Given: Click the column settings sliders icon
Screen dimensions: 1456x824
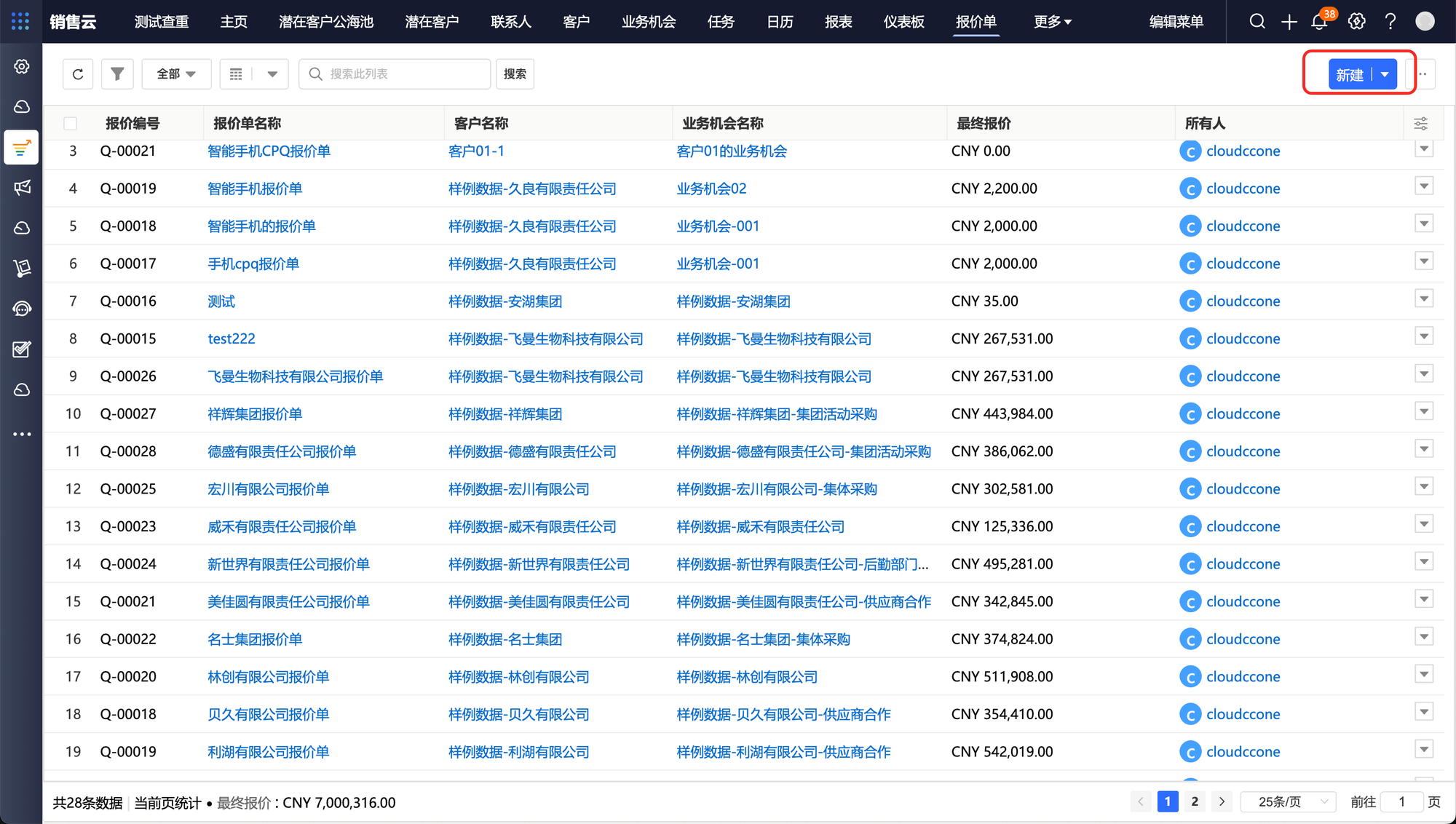Looking at the screenshot, I should (x=1420, y=124).
